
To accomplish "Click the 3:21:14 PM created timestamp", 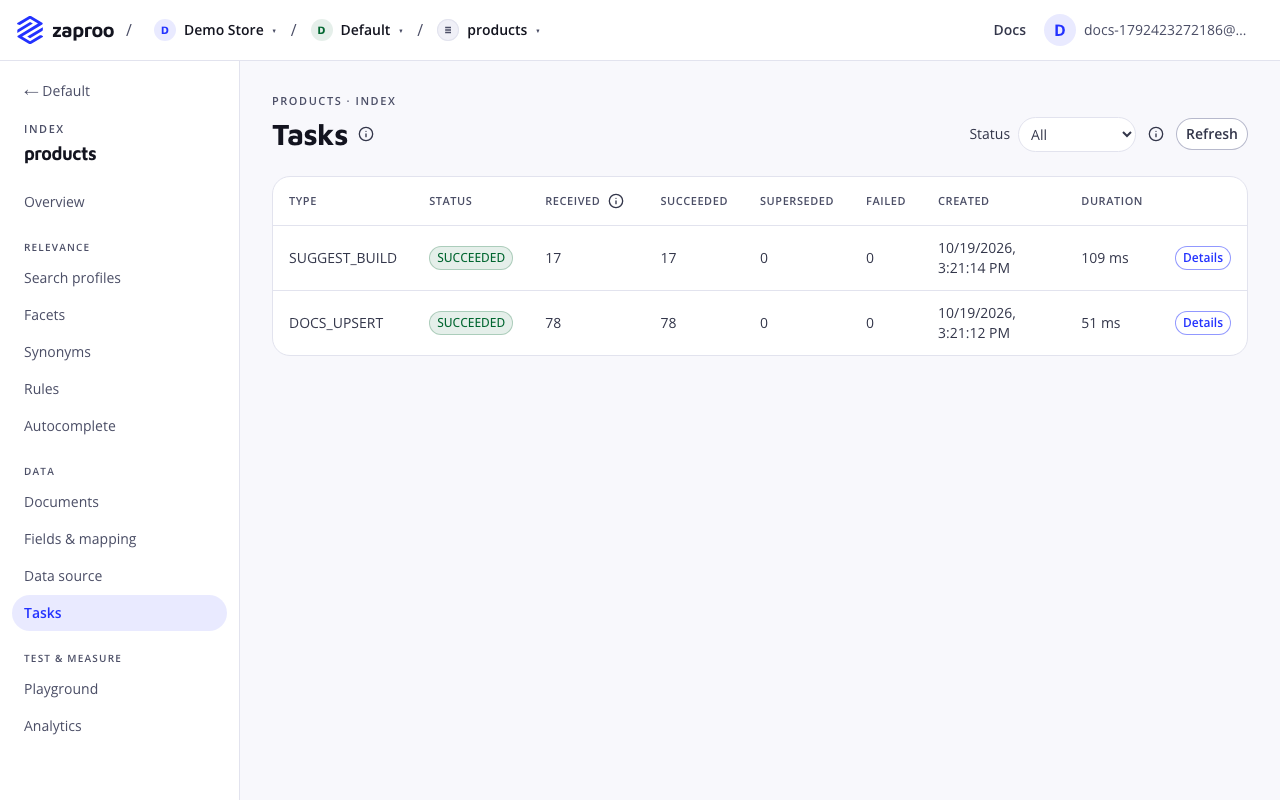I will point(977,258).
